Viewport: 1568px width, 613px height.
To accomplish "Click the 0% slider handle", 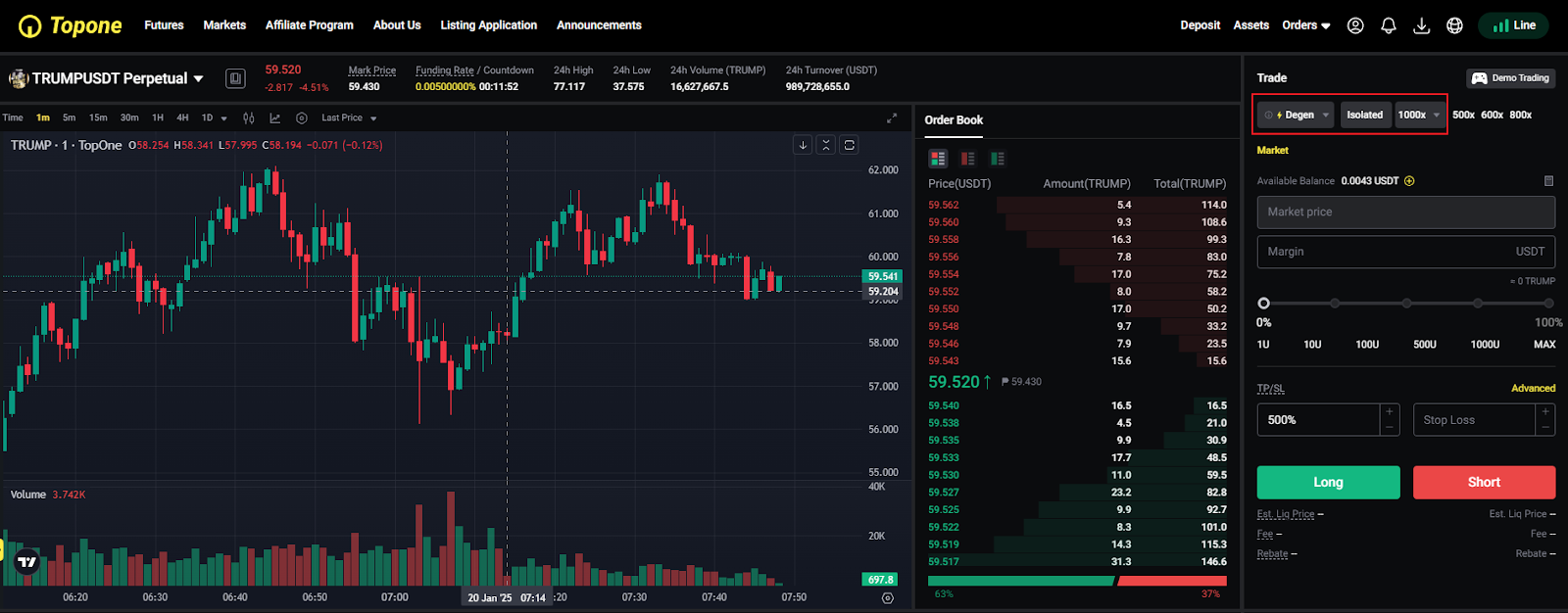I will click(x=1263, y=304).
